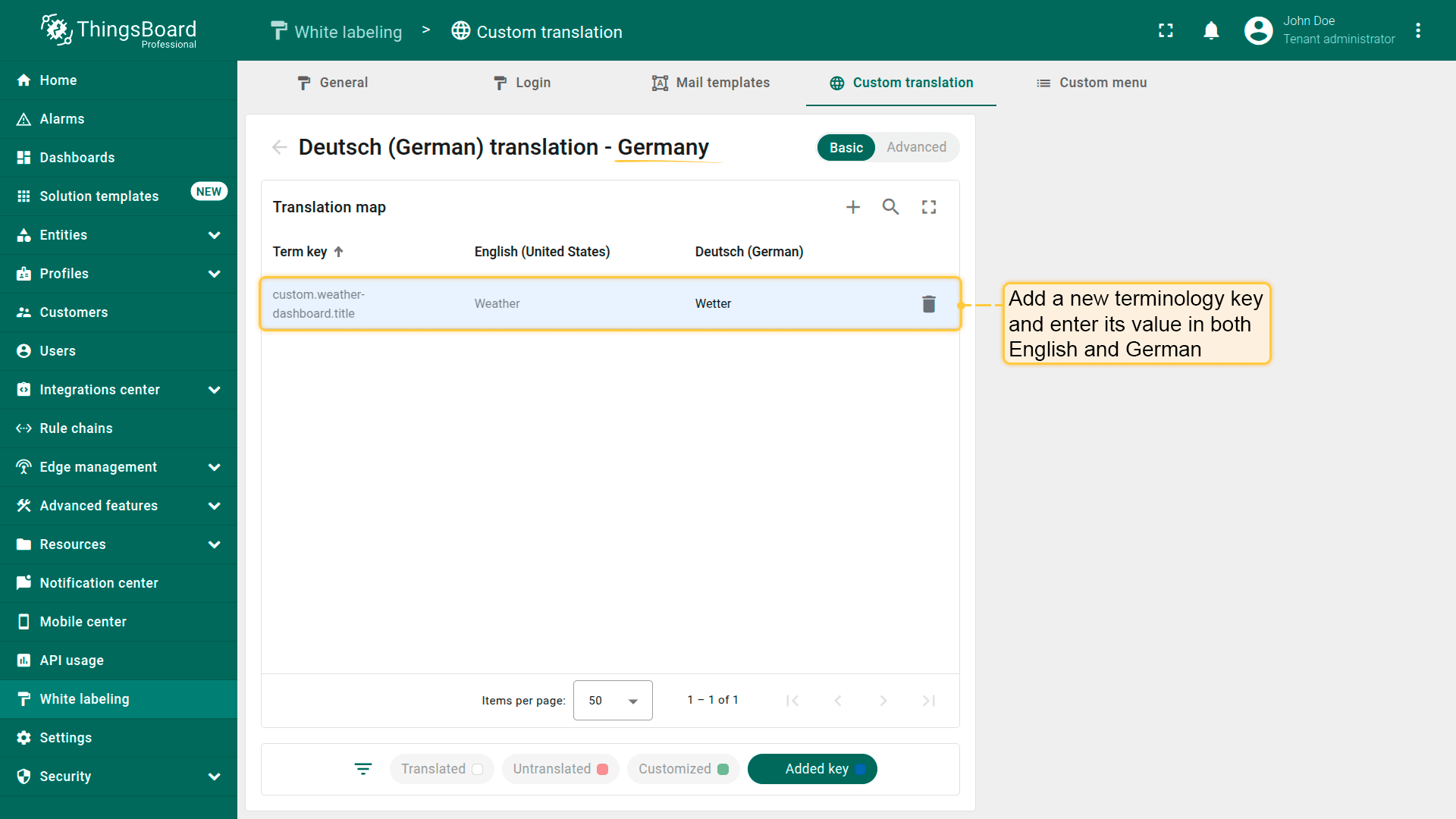Image resolution: width=1456 pixels, height=819 pixels.
Task: Toggle the Translated filter chip
Action: pos(441,769)
